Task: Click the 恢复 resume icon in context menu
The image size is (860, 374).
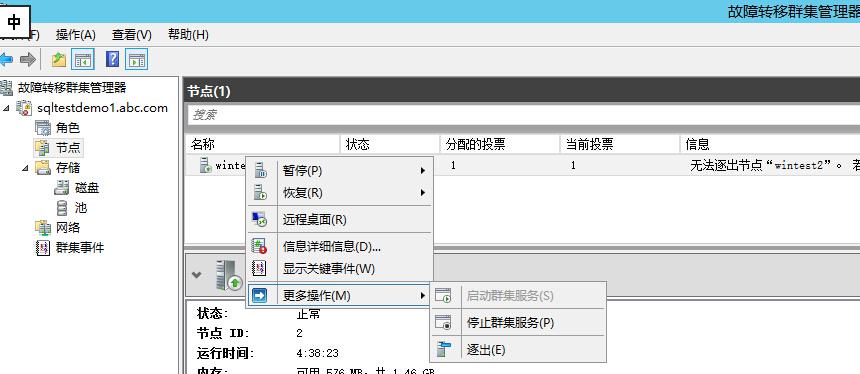Action: pos(259,192)
